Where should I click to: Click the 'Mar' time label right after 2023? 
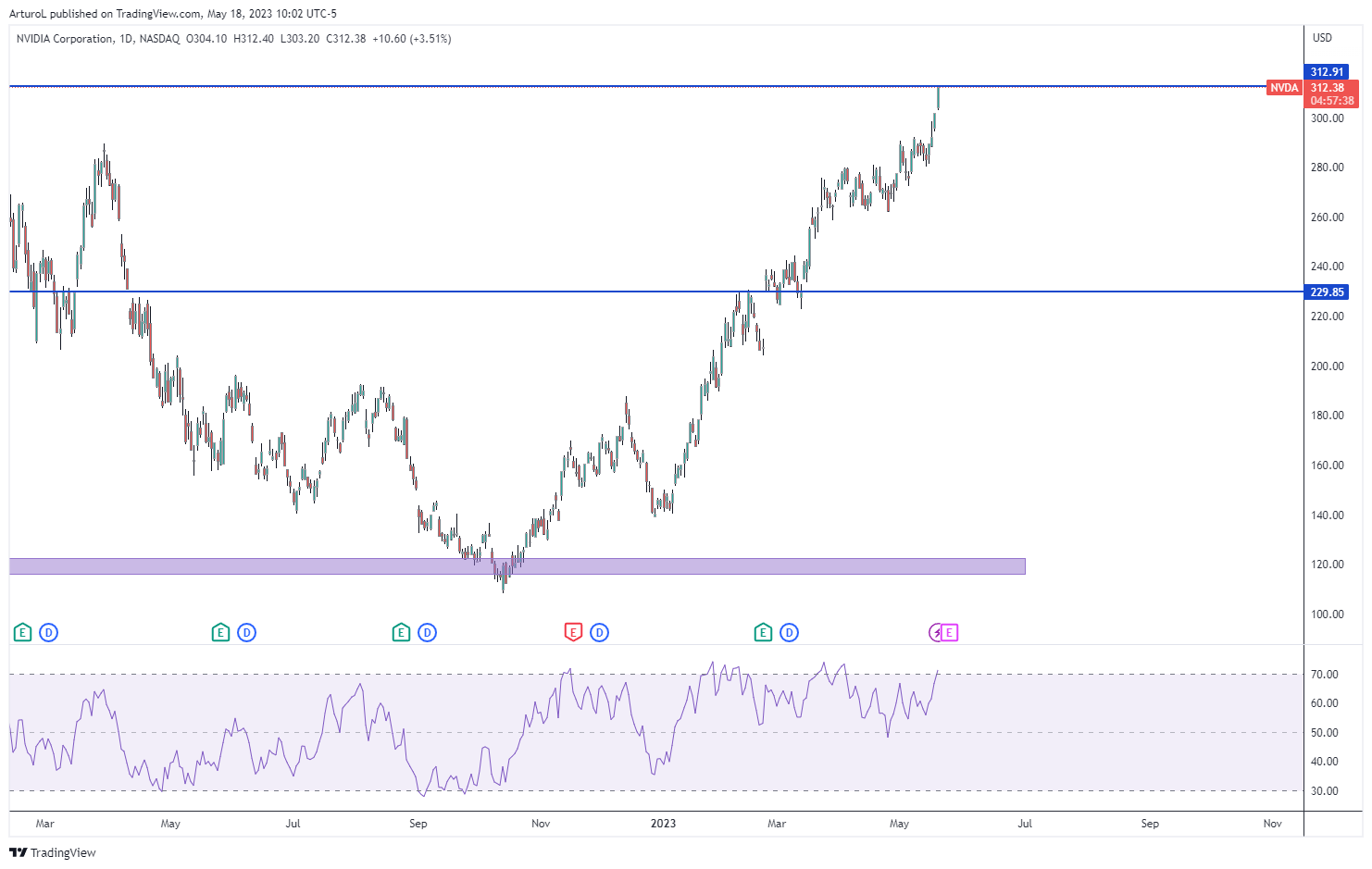point(777,824)
